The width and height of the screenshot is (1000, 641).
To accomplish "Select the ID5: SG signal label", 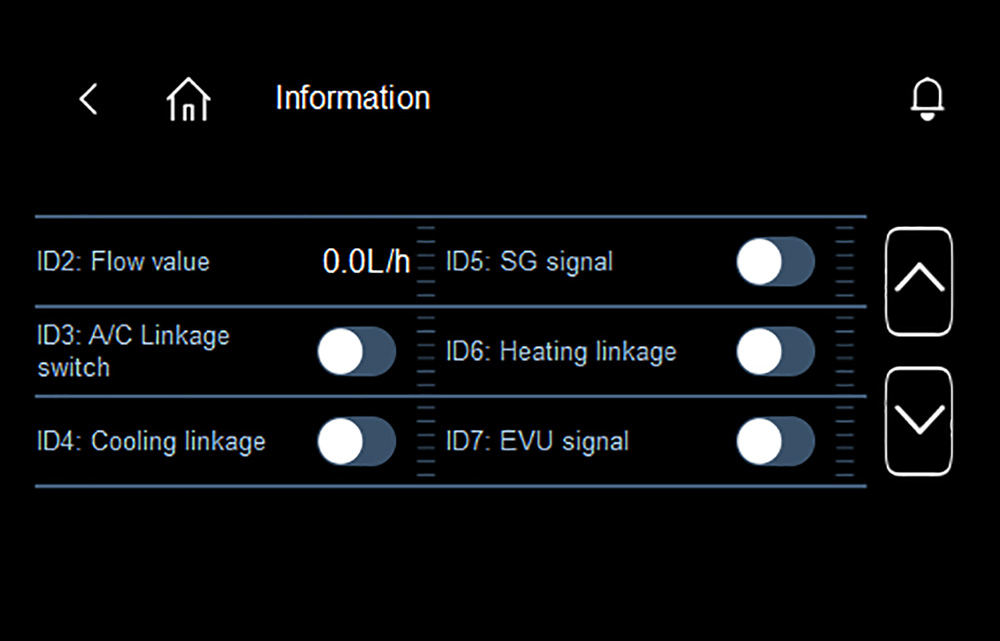I will coord(529,262).
